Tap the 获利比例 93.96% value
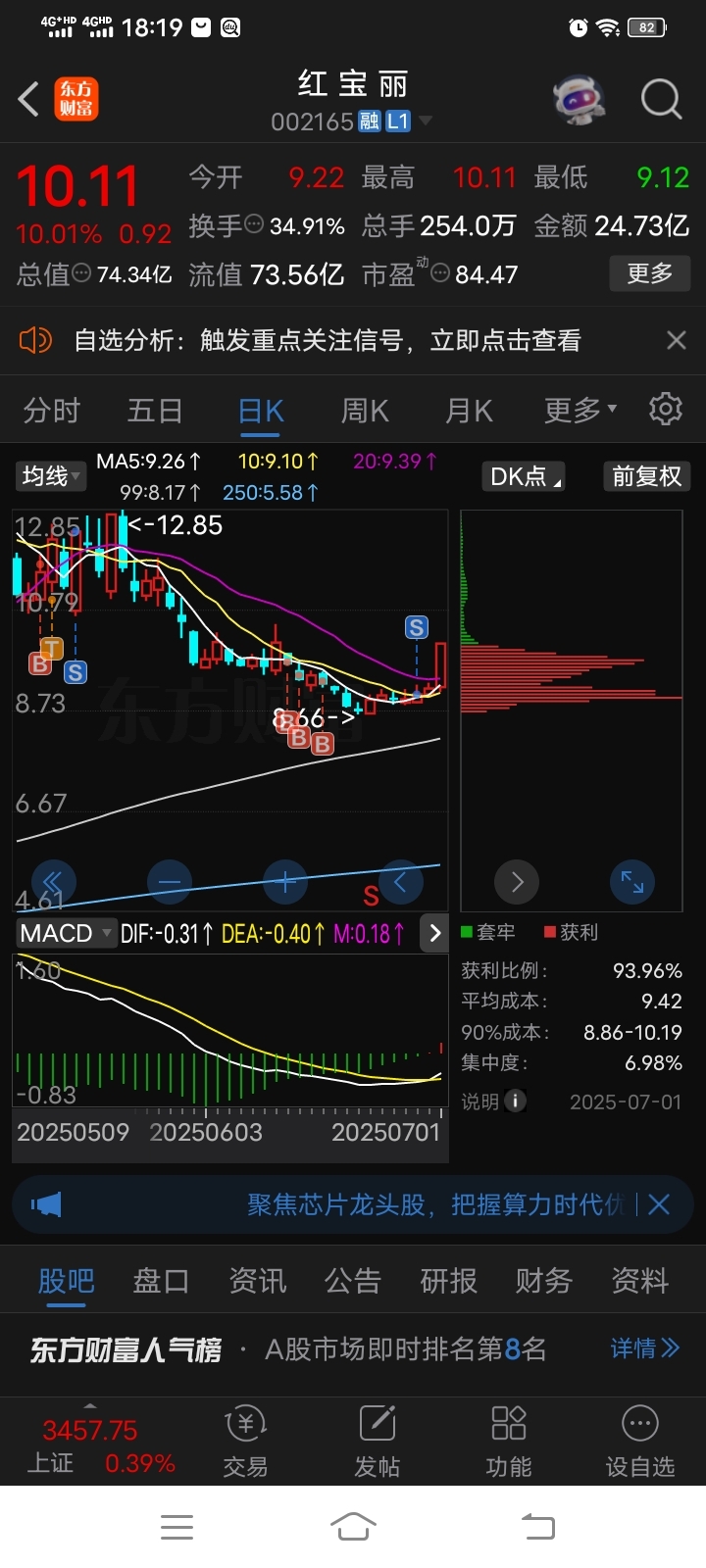This screenshot has height=1568, width=706. pyautogui.click(x=647, y=970)
